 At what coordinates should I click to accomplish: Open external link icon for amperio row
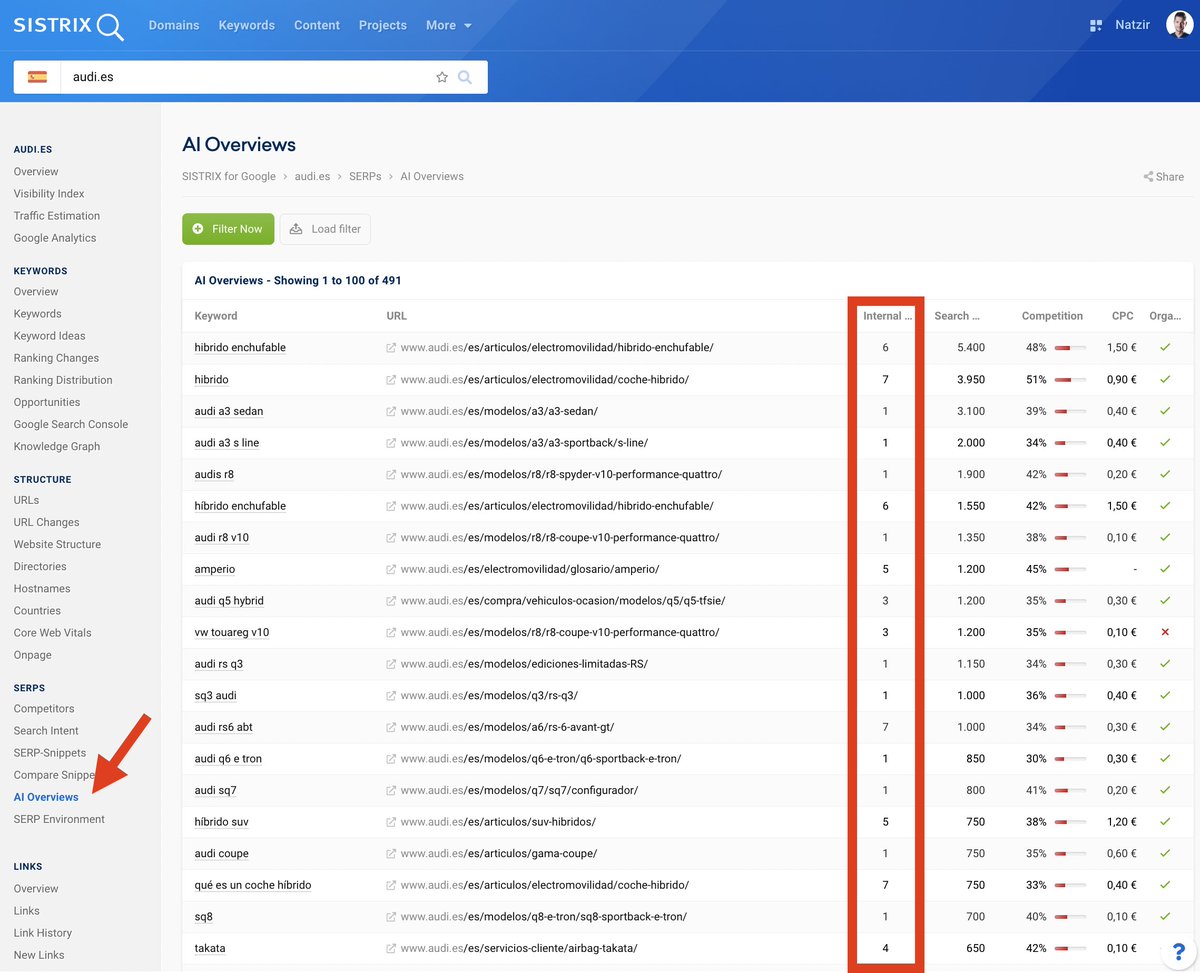click(x=391, y=569)
